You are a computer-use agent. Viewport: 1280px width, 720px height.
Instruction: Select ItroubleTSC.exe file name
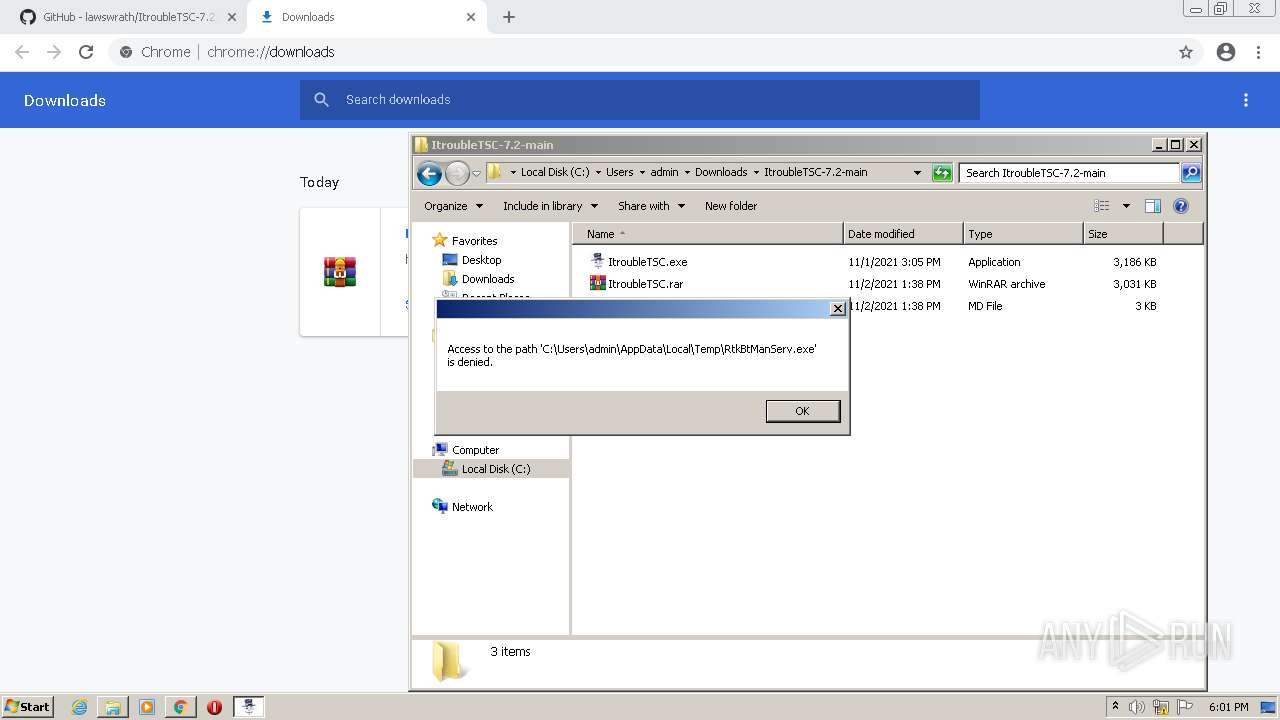648,262
